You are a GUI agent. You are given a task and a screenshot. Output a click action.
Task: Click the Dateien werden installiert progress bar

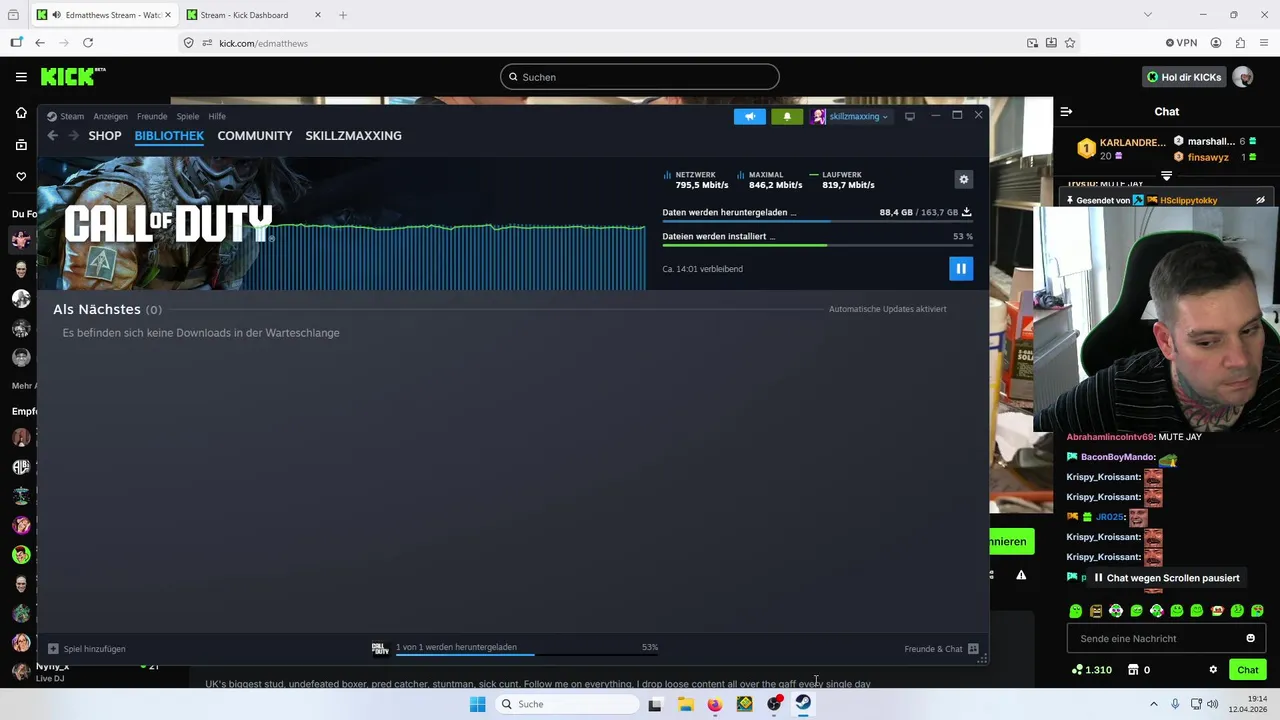[x=817, y=245]
